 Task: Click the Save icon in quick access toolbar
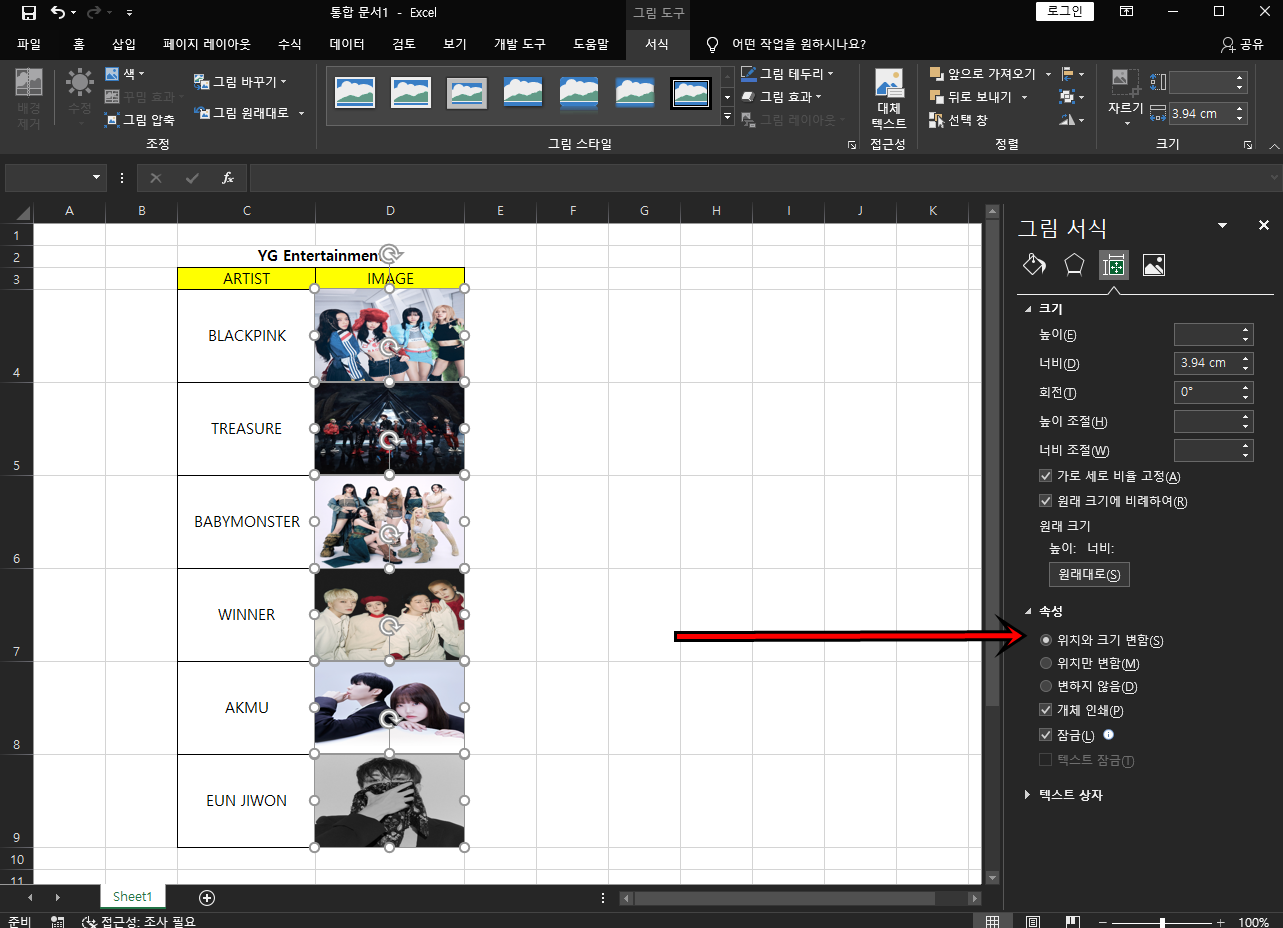29,13
